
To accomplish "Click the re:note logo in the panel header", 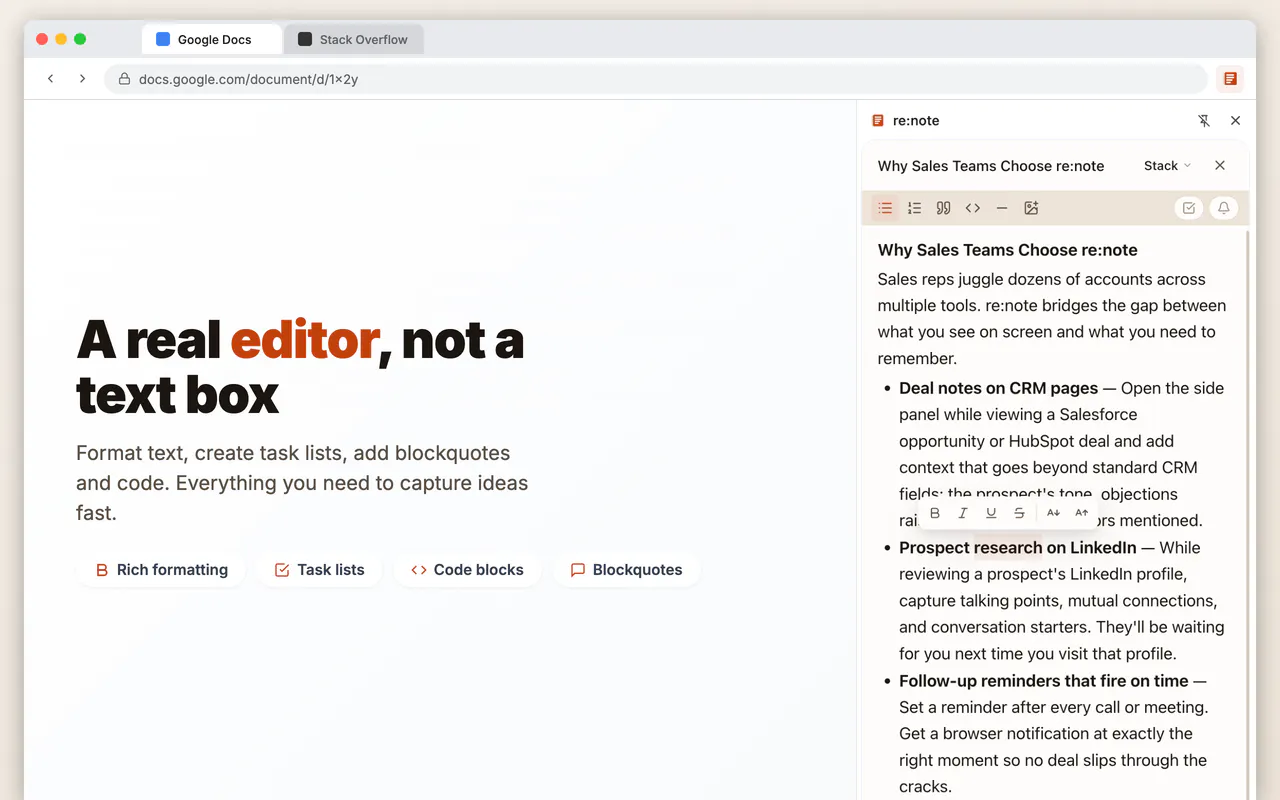I will [x=878, y=120].
